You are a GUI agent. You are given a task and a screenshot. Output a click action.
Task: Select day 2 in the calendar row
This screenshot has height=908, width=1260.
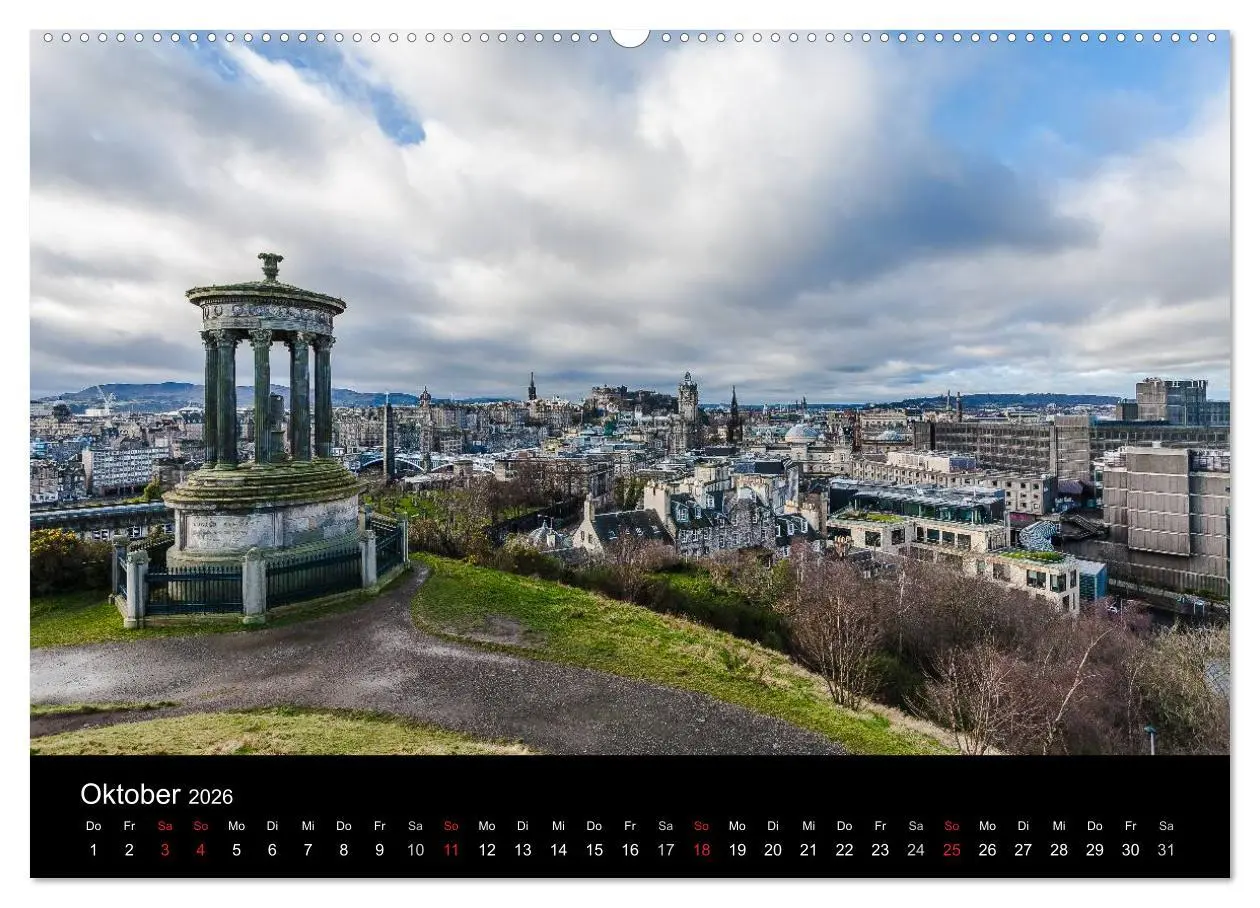[x=129, y=850]
